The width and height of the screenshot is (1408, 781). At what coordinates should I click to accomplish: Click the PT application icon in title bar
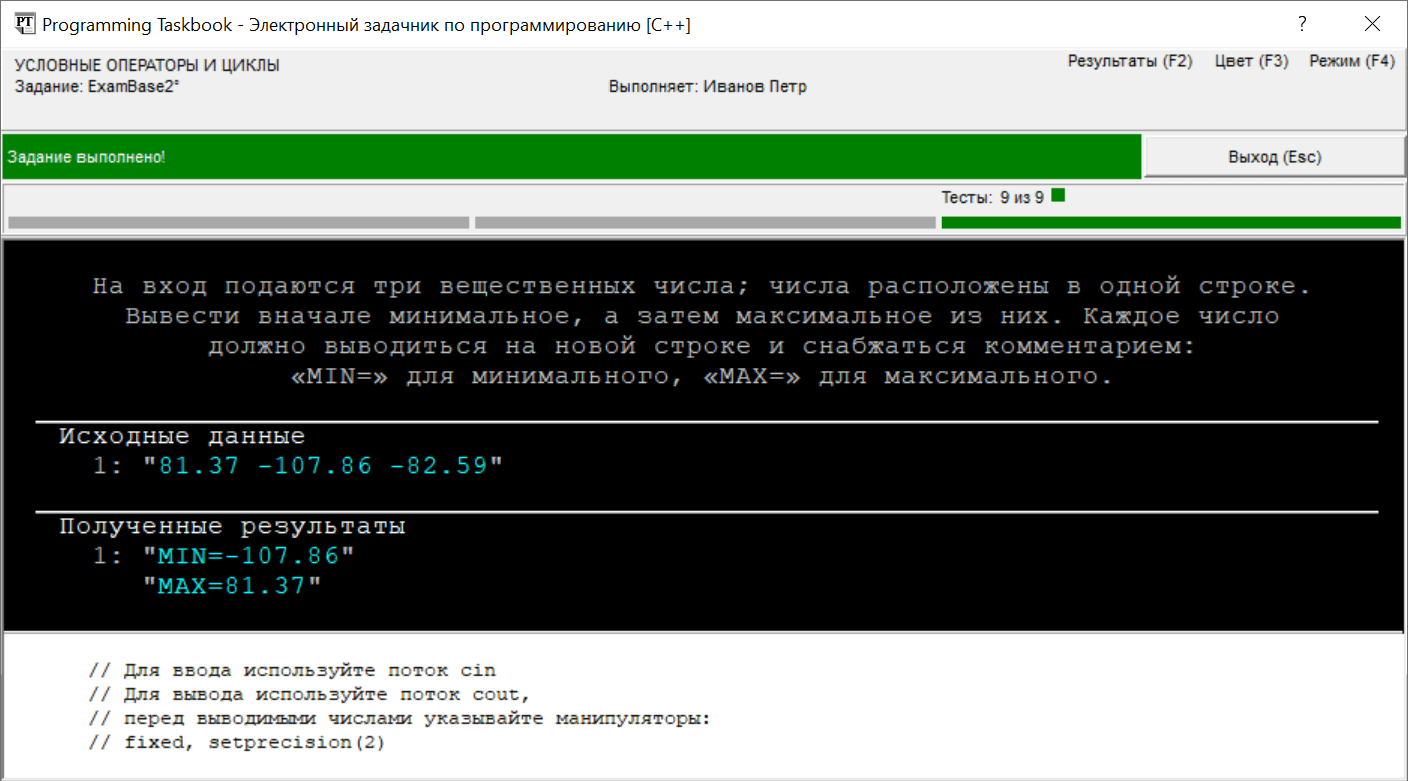pyautogui.click(x=25, y=24)
